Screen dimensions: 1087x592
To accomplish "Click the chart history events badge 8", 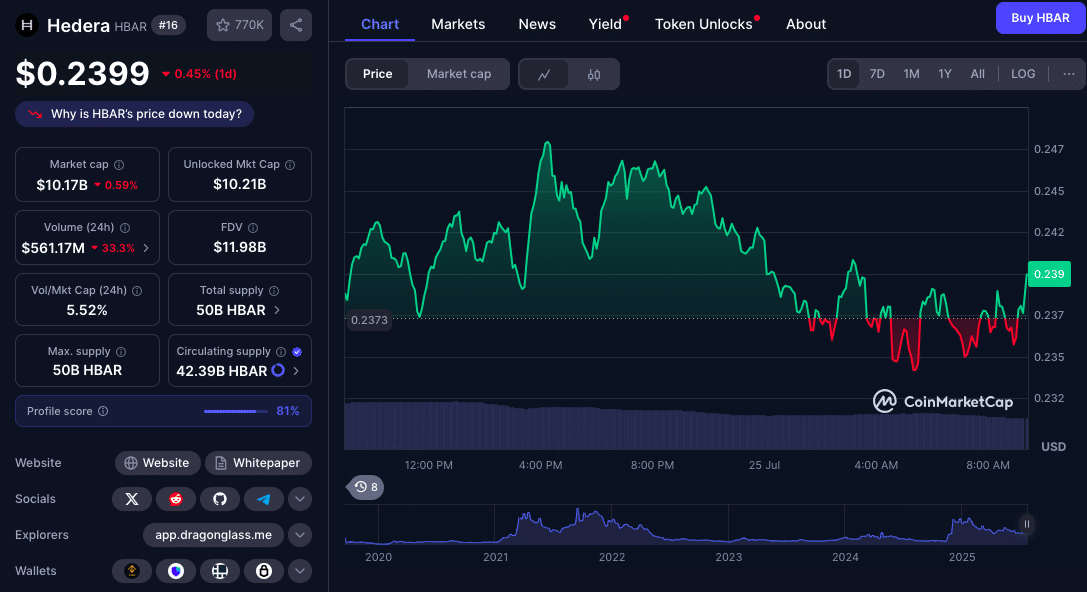I will pos(365,487).
